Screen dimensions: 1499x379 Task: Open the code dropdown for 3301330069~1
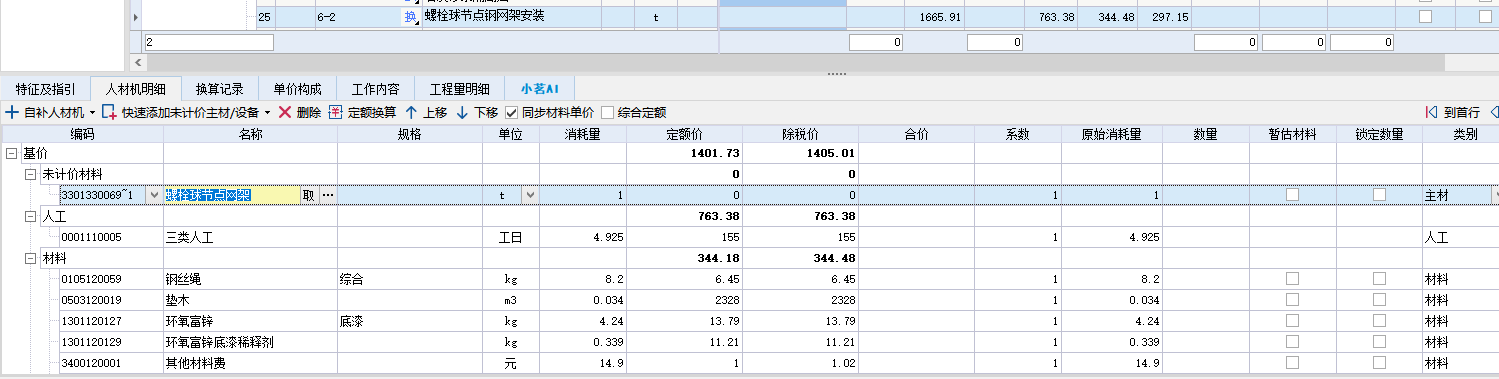[x=153, y=196]
